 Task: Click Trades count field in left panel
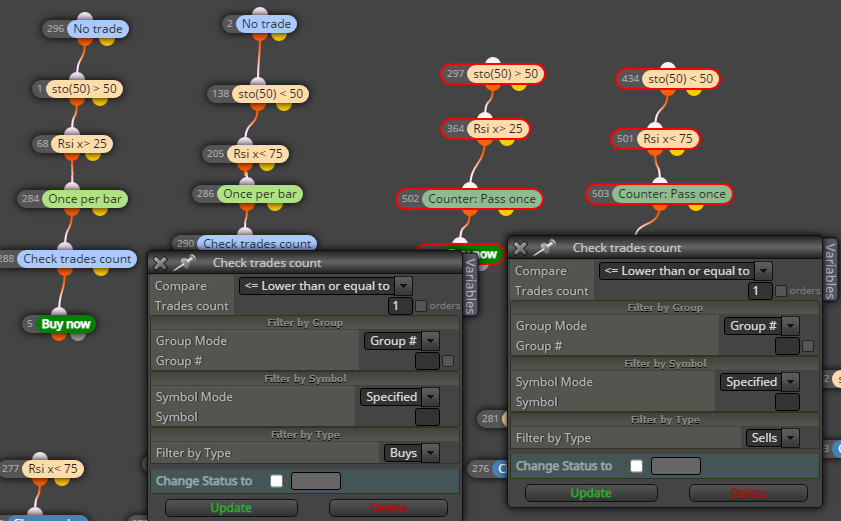(x=400, y=306)
